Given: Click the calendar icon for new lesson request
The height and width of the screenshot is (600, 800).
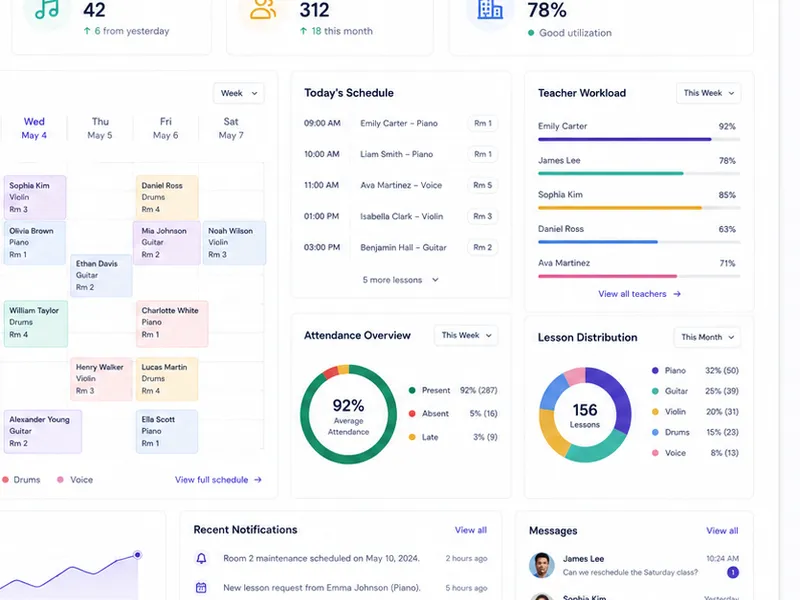Looking at the screenshot, I should click(x=202, y=588).
